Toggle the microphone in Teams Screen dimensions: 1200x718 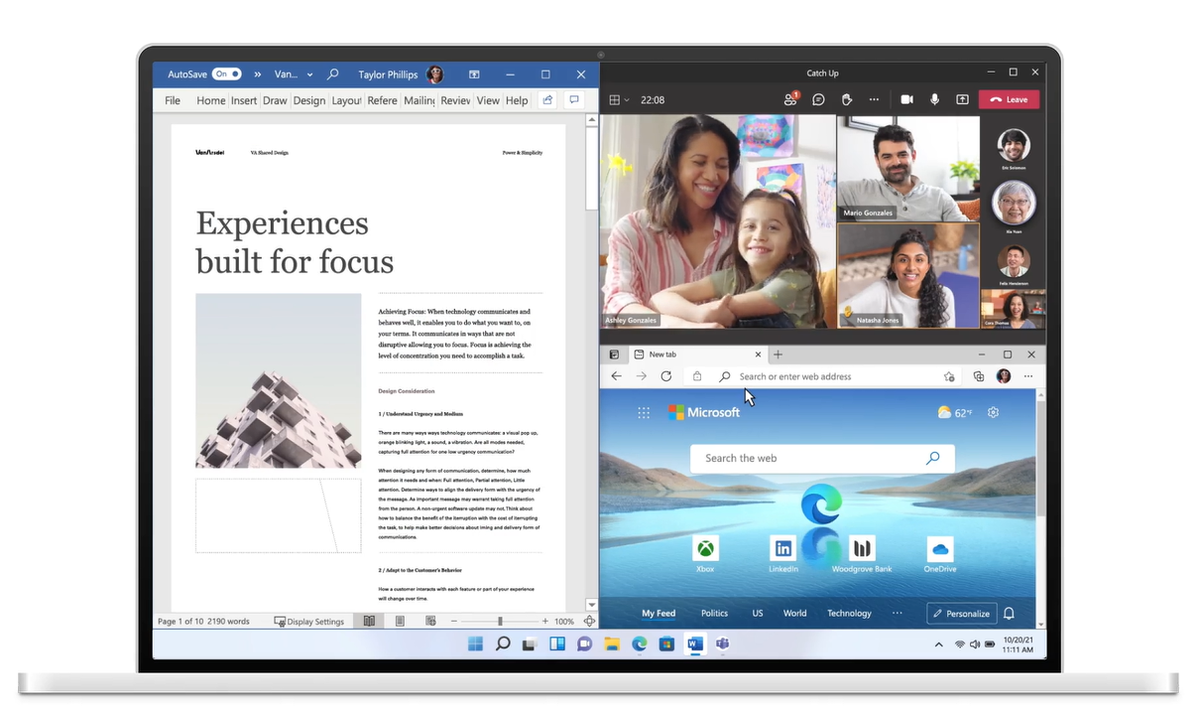click(x=935, y=99)
